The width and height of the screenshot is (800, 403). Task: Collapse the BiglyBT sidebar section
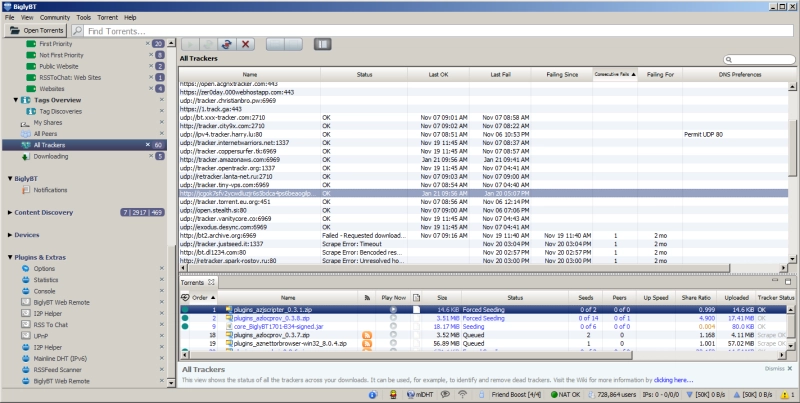point(10,179)
